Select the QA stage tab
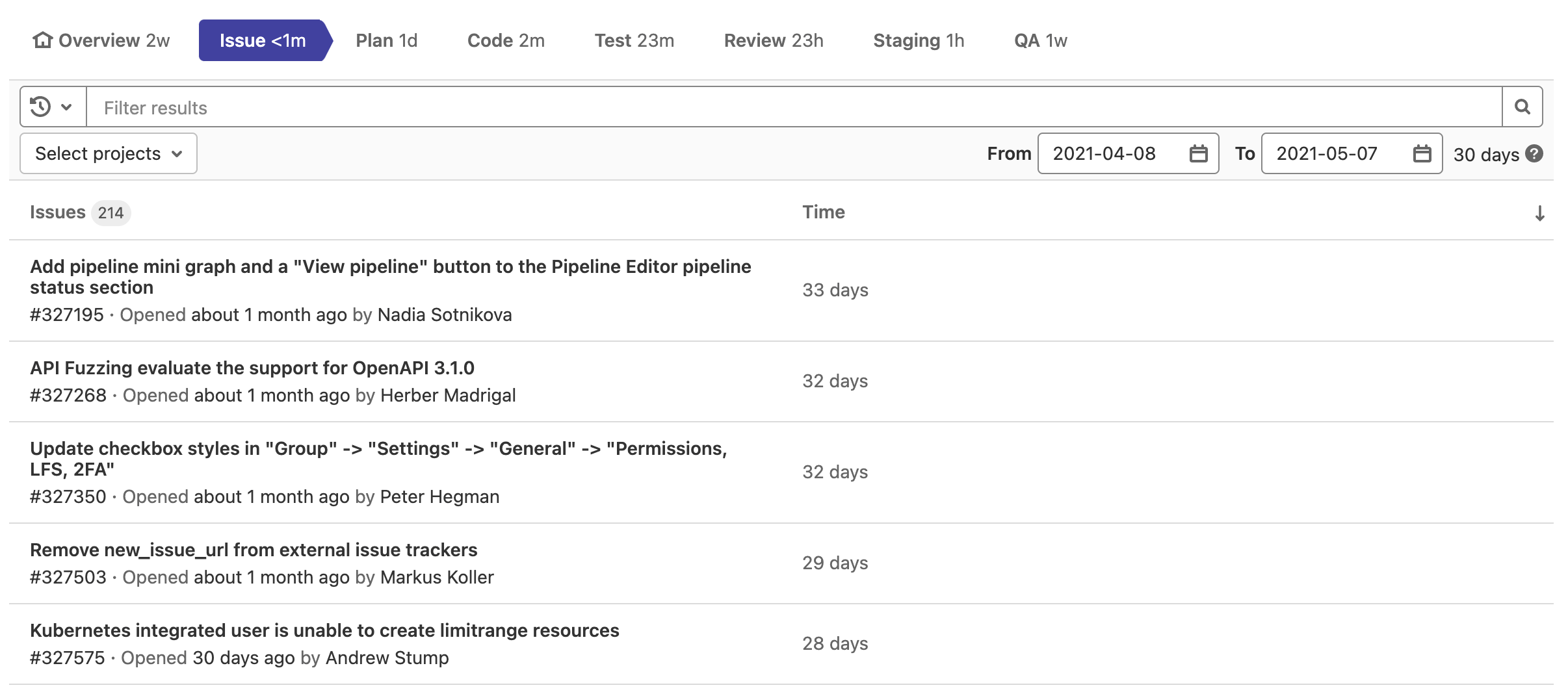The image size is (1568, 694). click(x=1039, y=40)
